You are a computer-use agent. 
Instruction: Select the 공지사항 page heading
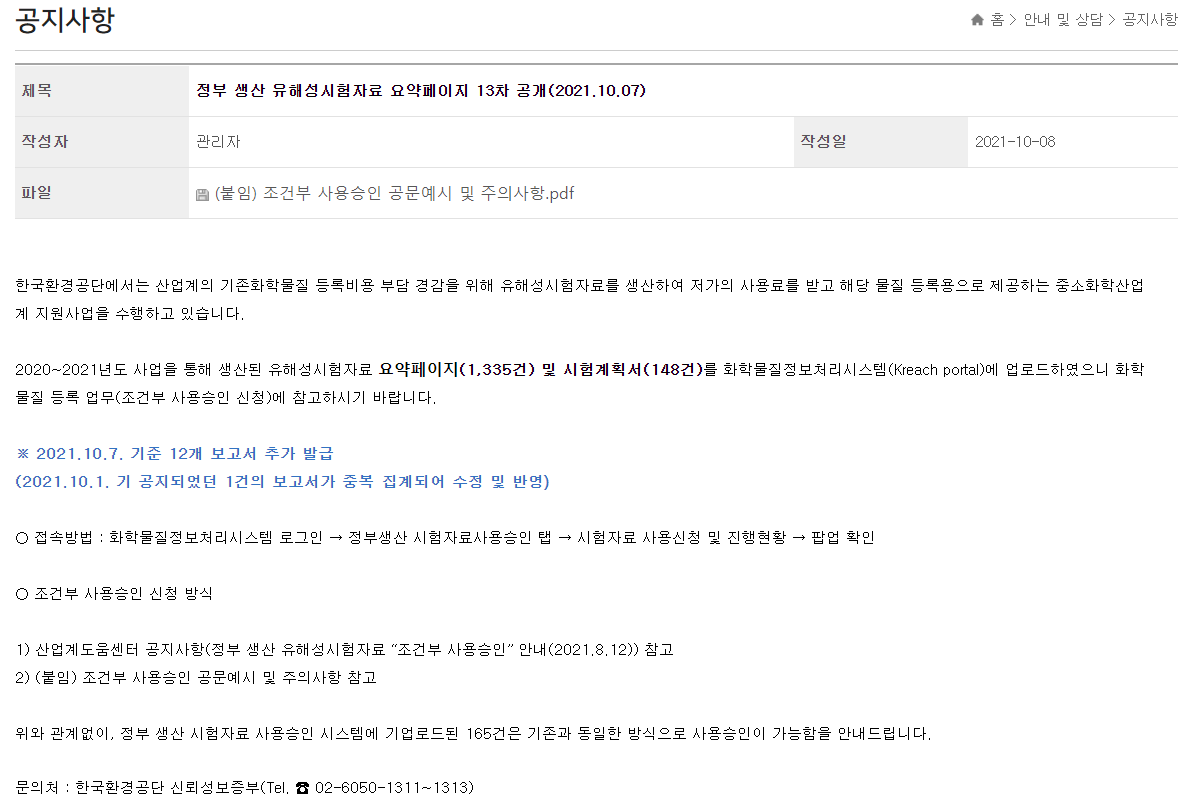point(65,20)
